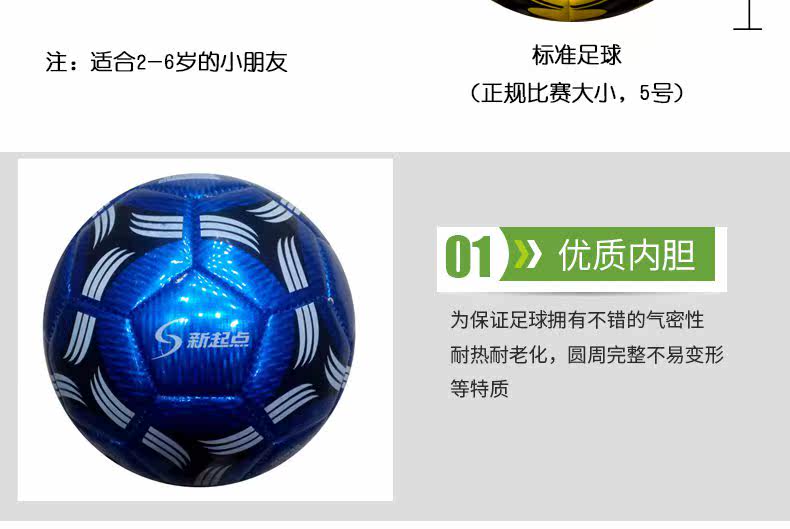
Task: Select the green 01 number badge
Action: [469, 257]
